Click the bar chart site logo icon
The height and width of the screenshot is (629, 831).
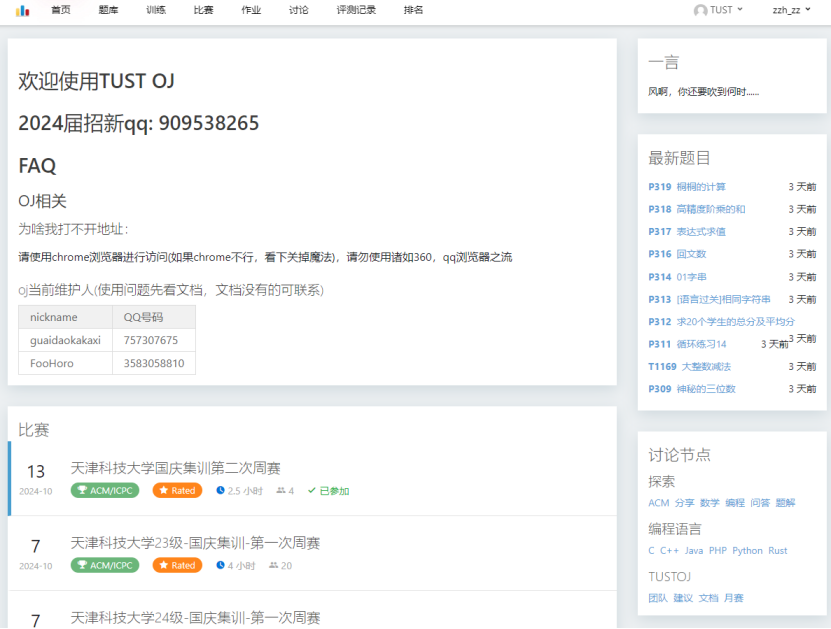[x=23, y=11]
